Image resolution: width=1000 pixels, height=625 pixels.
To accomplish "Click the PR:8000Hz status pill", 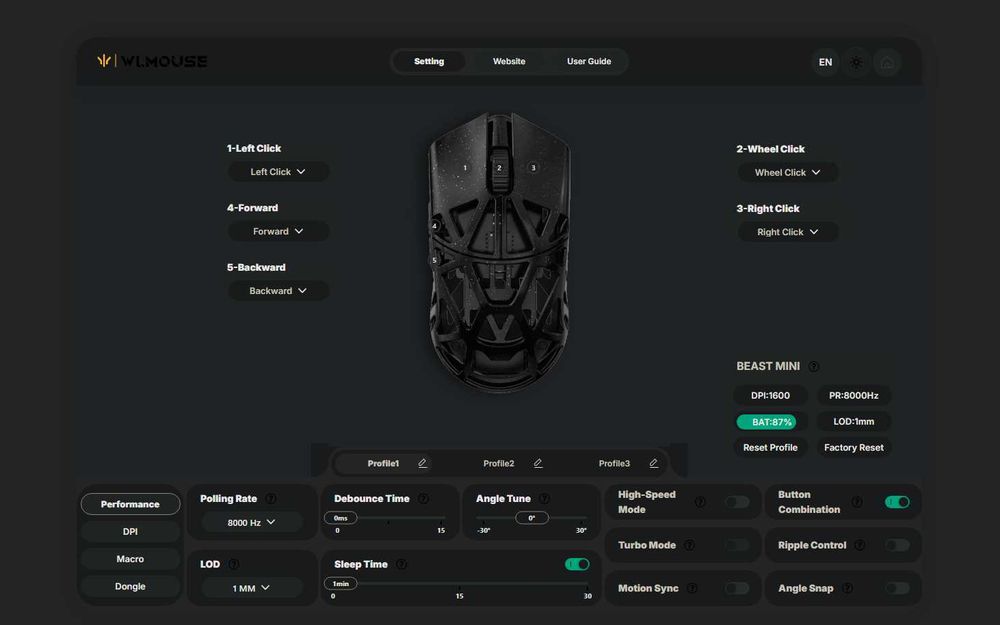I will point(854,395).
